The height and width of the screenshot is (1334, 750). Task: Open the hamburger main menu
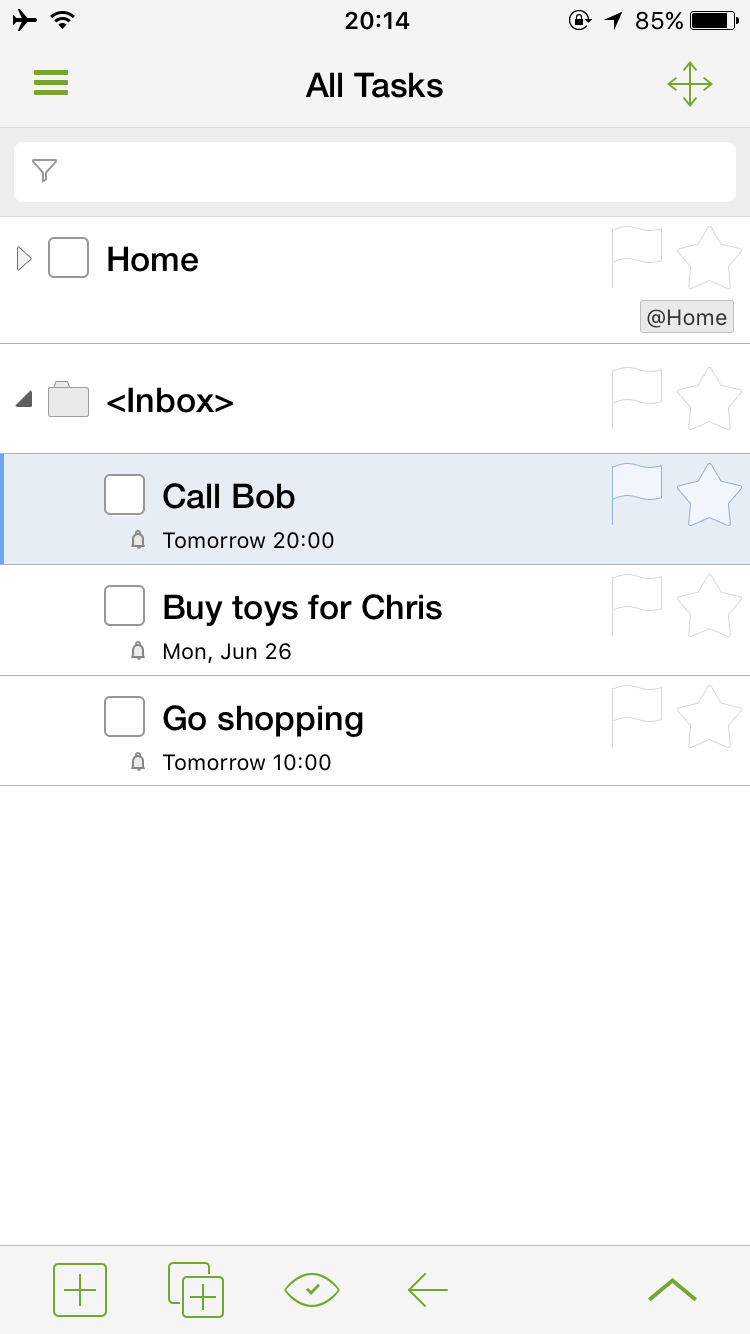pos(51,83)
